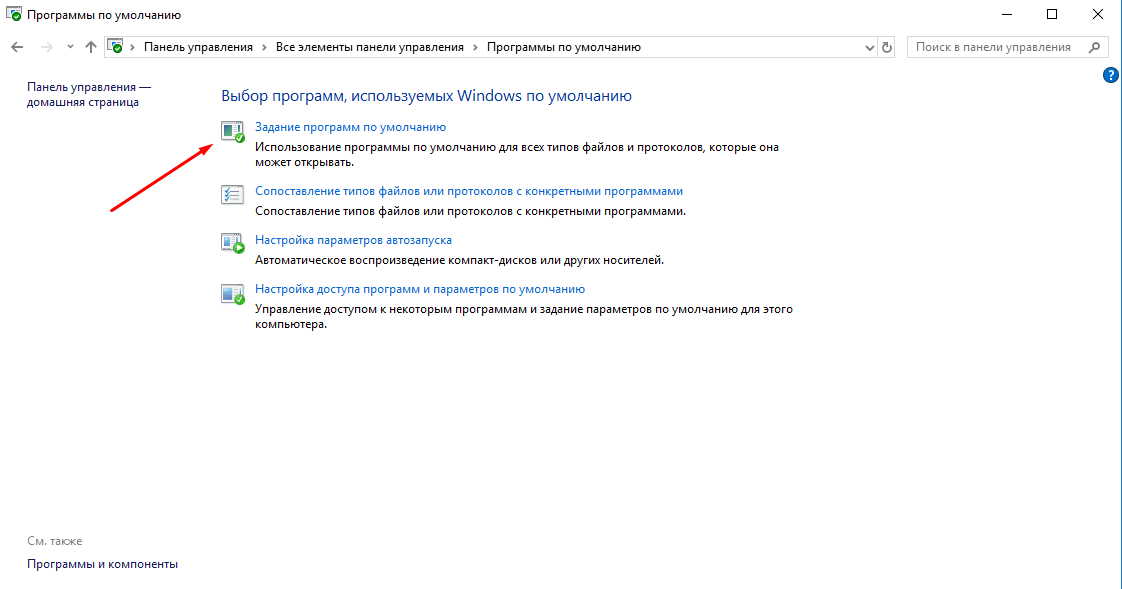The image size is (1122, 589).
Task: Expand the address bar history dropdown
Action: click(x=869, y=48)
